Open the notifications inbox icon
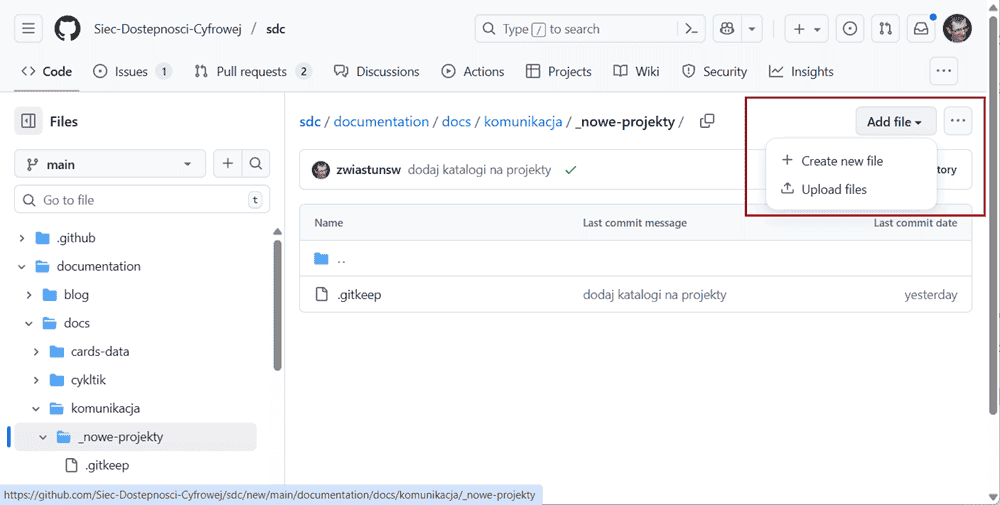 tap(919, 29)
